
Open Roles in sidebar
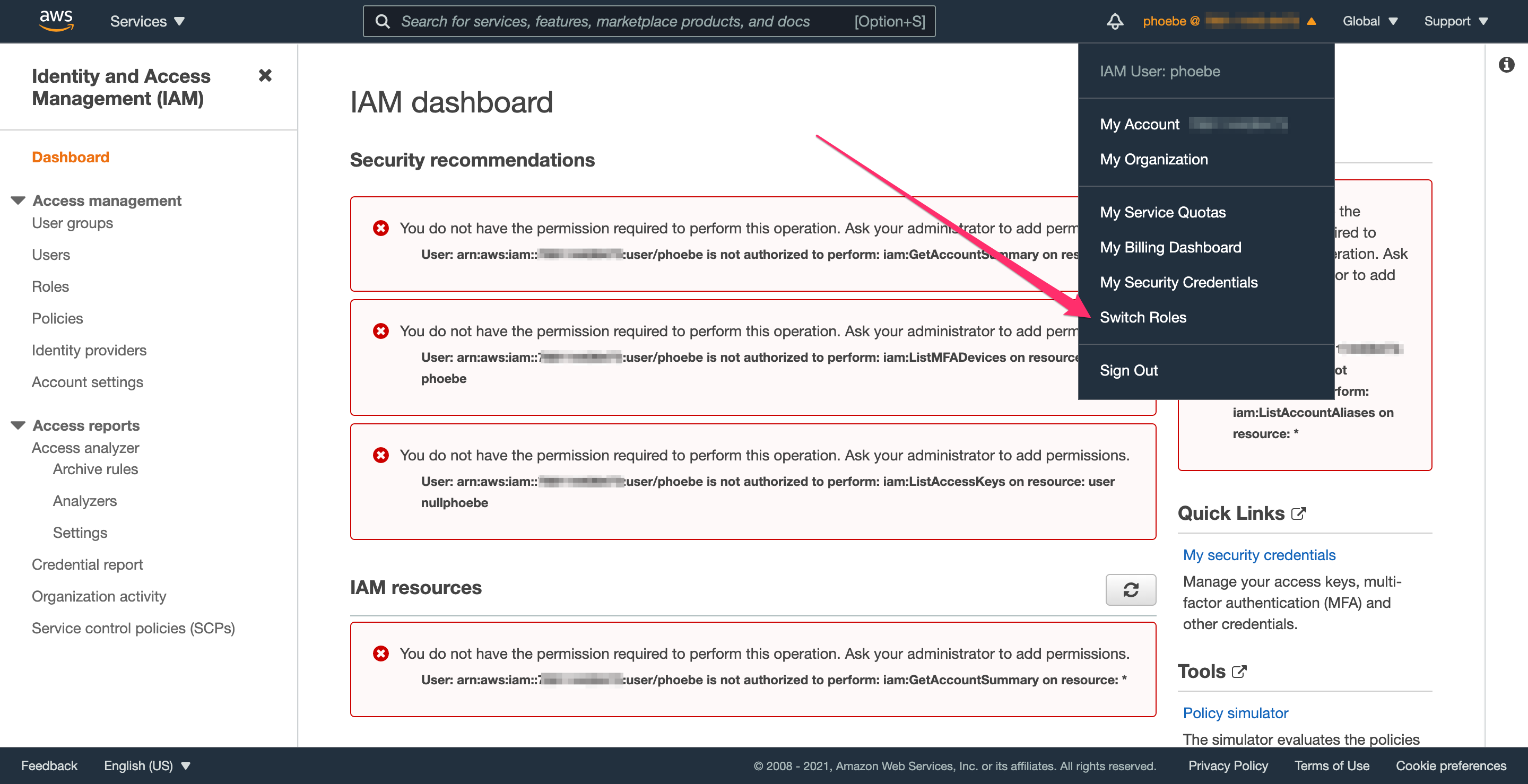click(50, 286)
